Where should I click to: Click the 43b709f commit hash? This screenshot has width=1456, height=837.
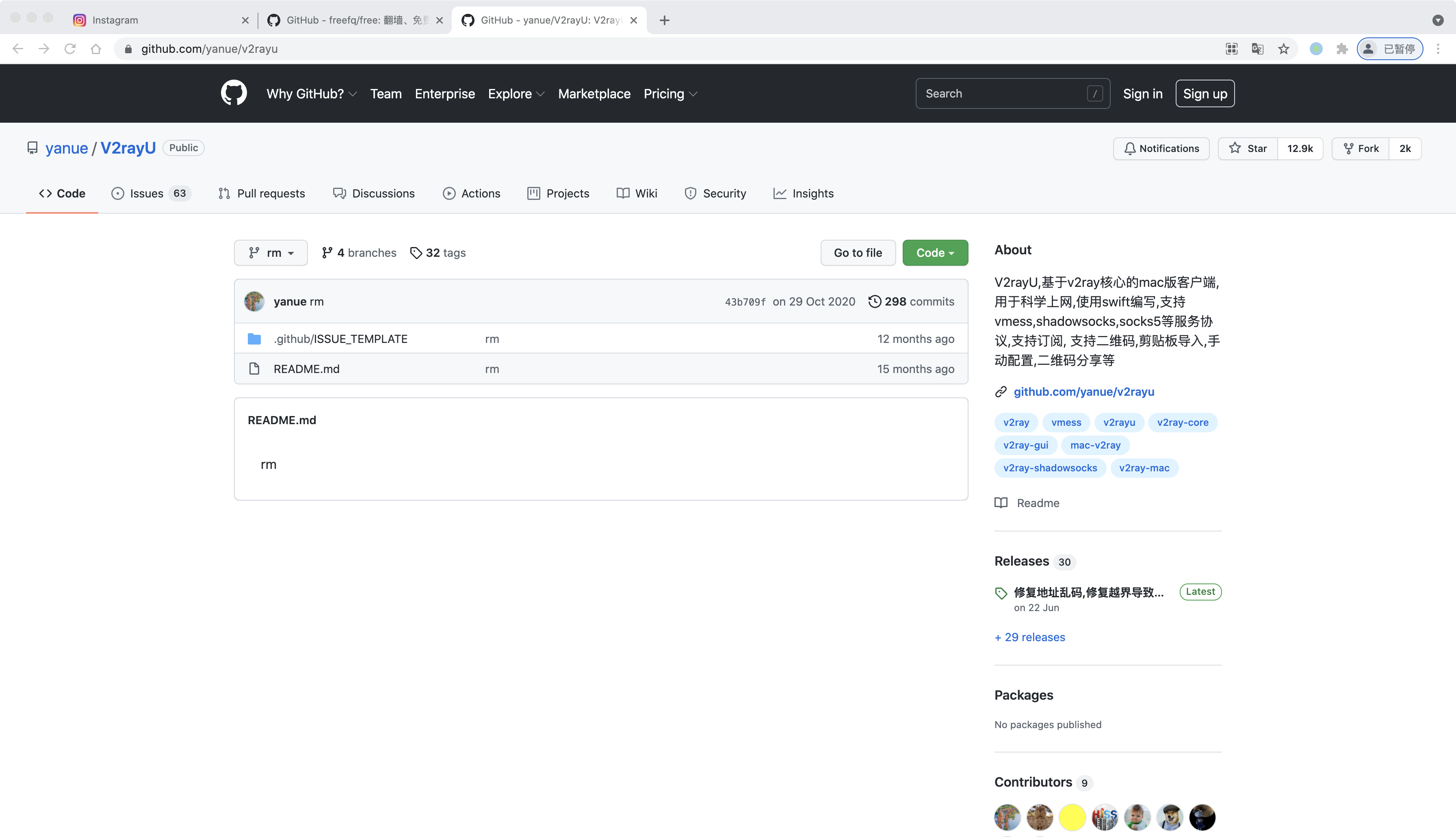tap(745, 302)
